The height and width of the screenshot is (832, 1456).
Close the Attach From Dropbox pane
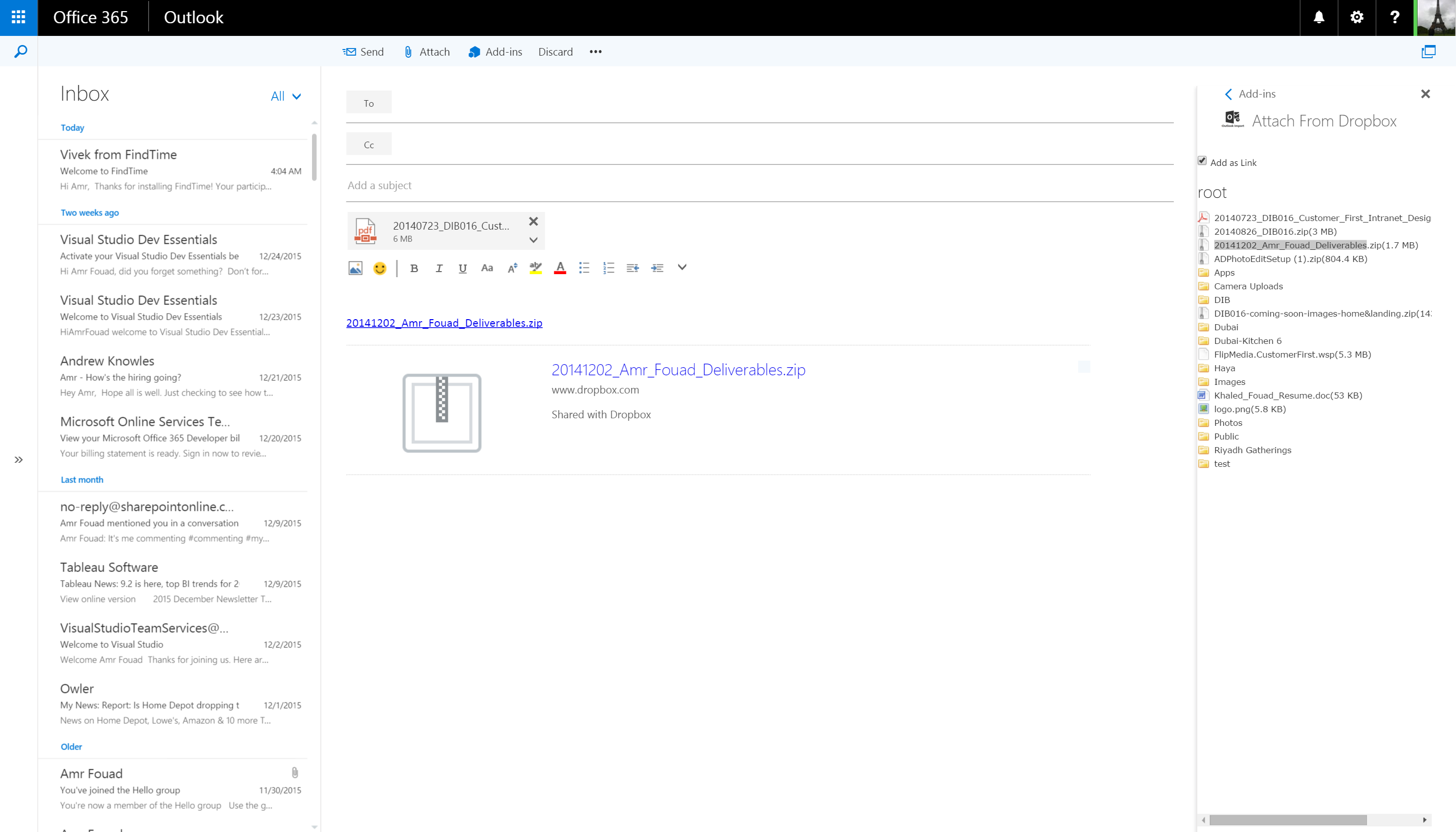(x=1425, y=94)
